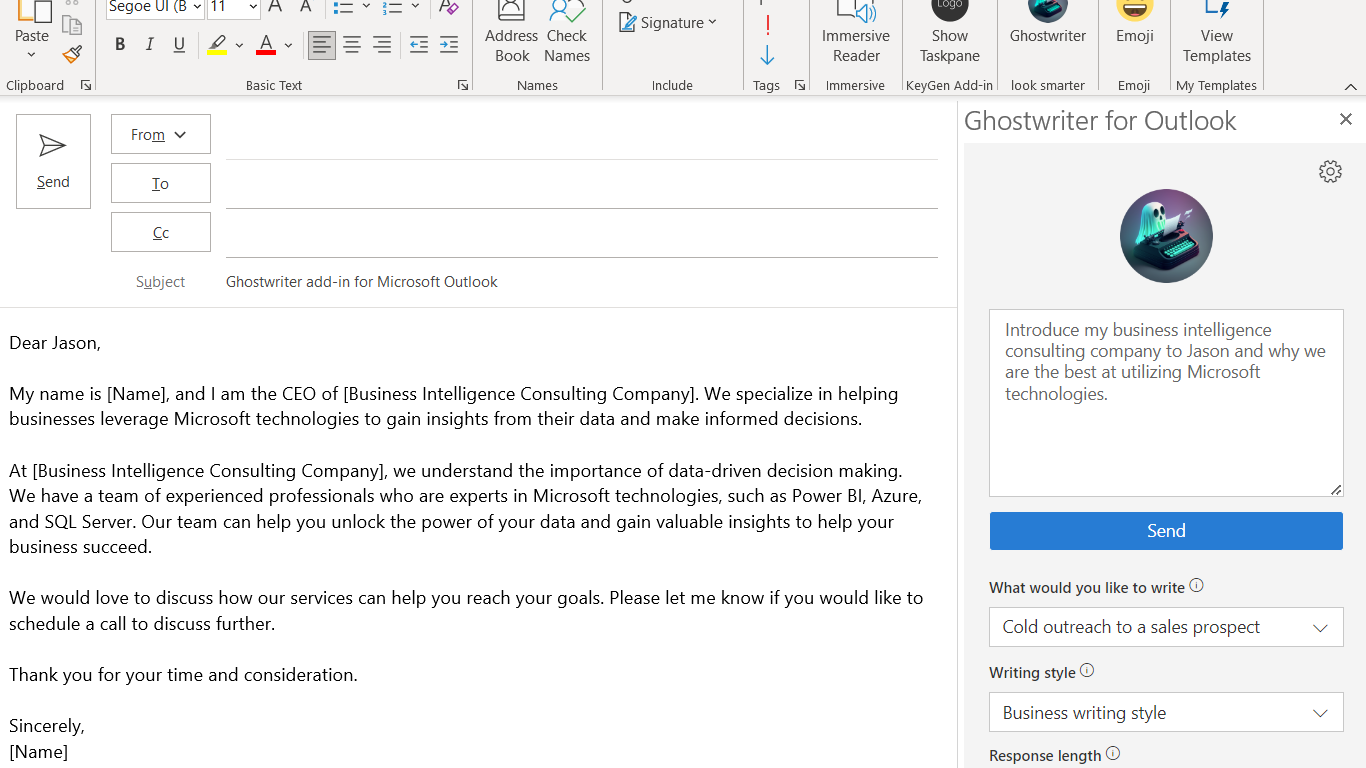Viewport: 1366px width, 768px height.
Task: Open the Emoji add-in
Action: click(x=1134, y=25)
